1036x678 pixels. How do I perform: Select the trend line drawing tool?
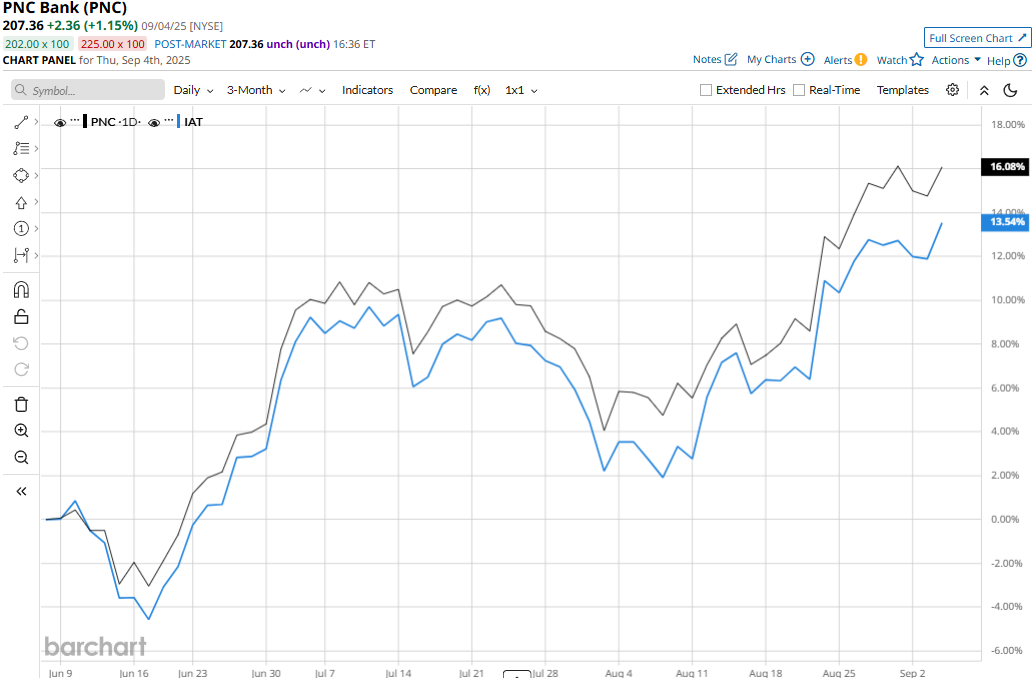[21, 122]
